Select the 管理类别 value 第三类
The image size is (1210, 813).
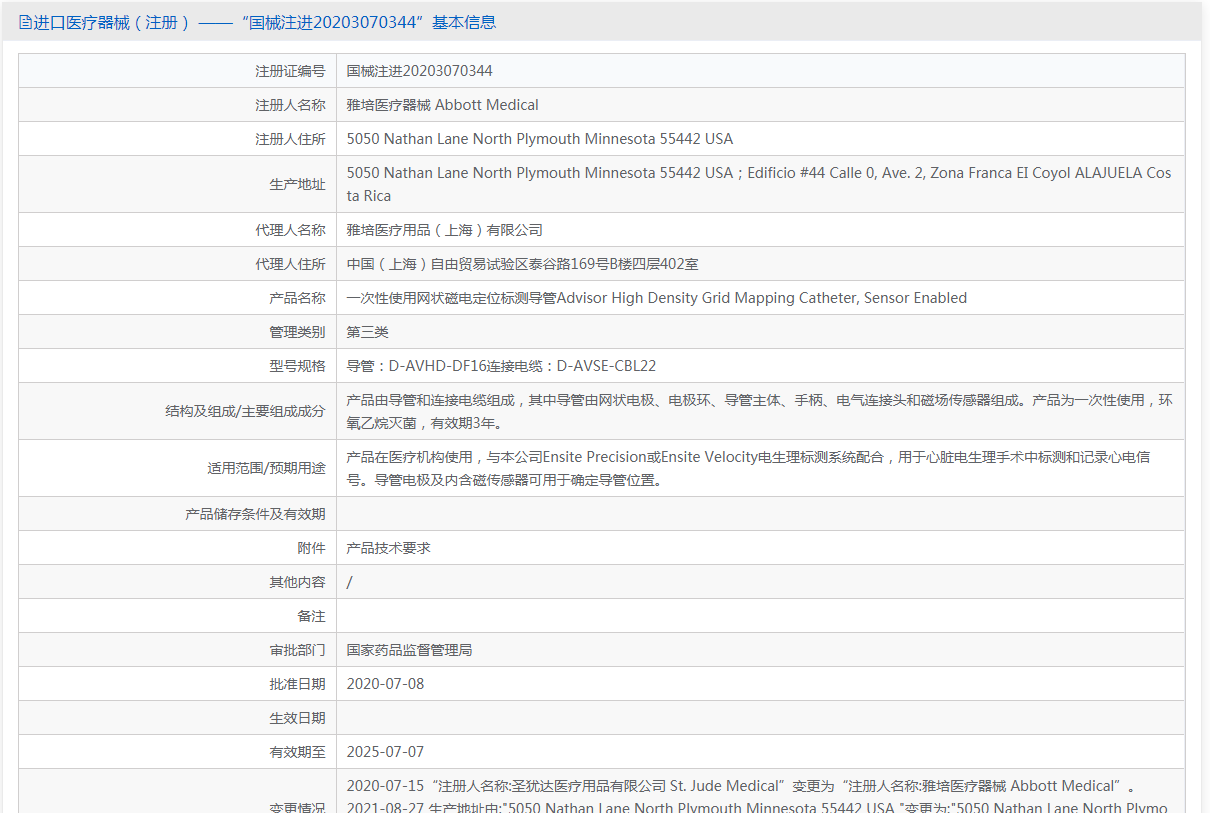pyautogui.click(x=367, y=332)
